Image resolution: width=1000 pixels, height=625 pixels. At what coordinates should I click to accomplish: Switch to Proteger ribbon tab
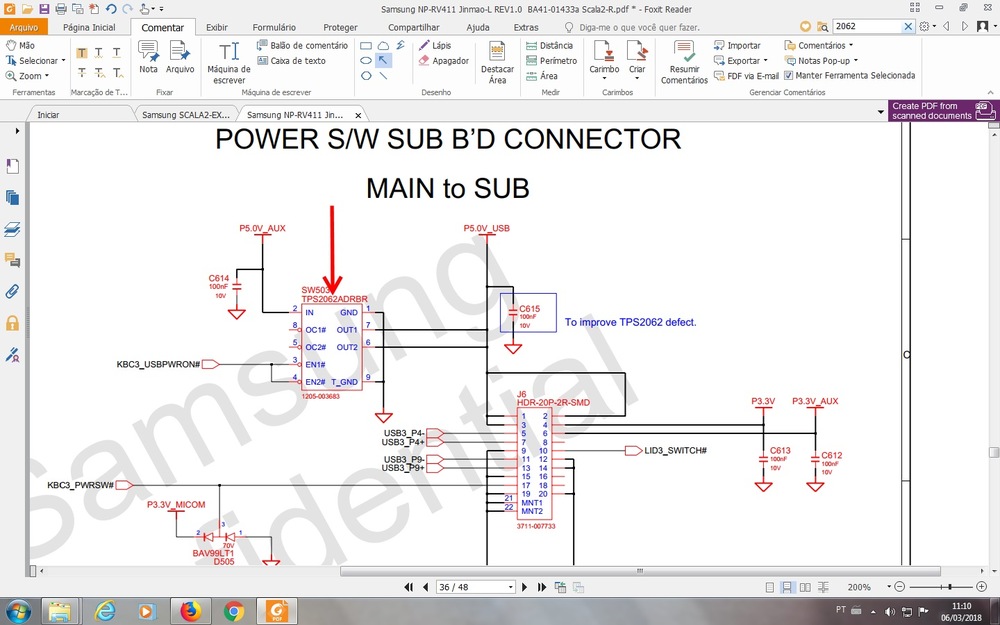[341, 27]
